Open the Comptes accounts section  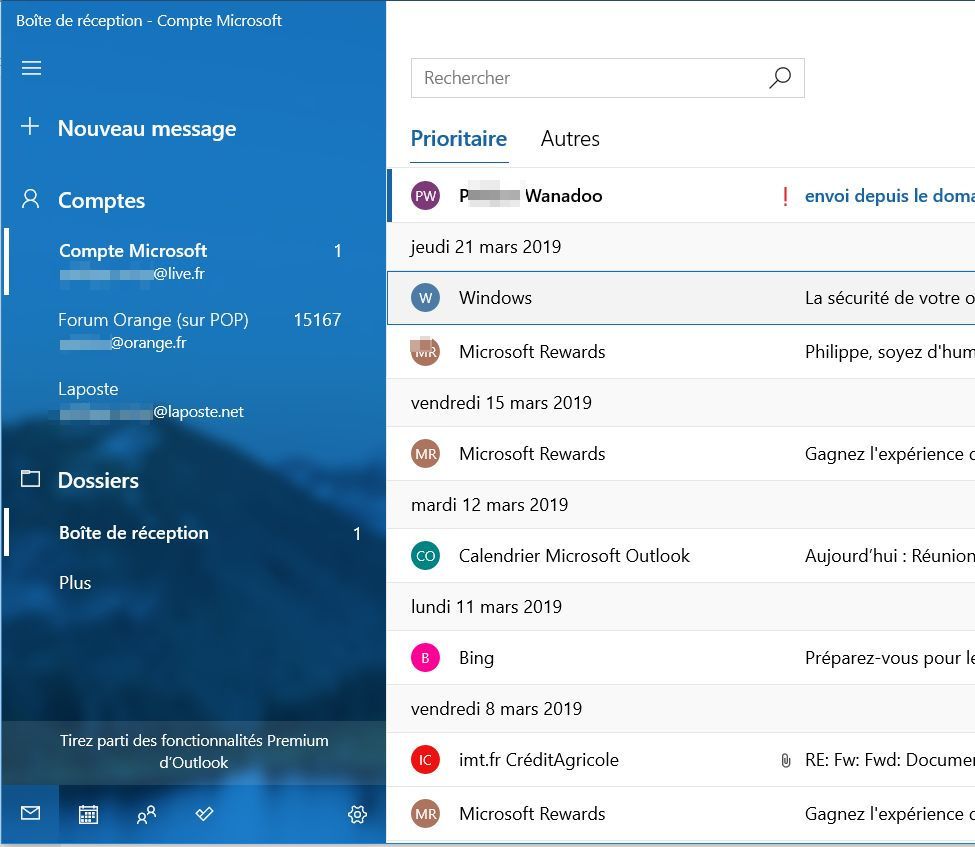pos(101,201)
